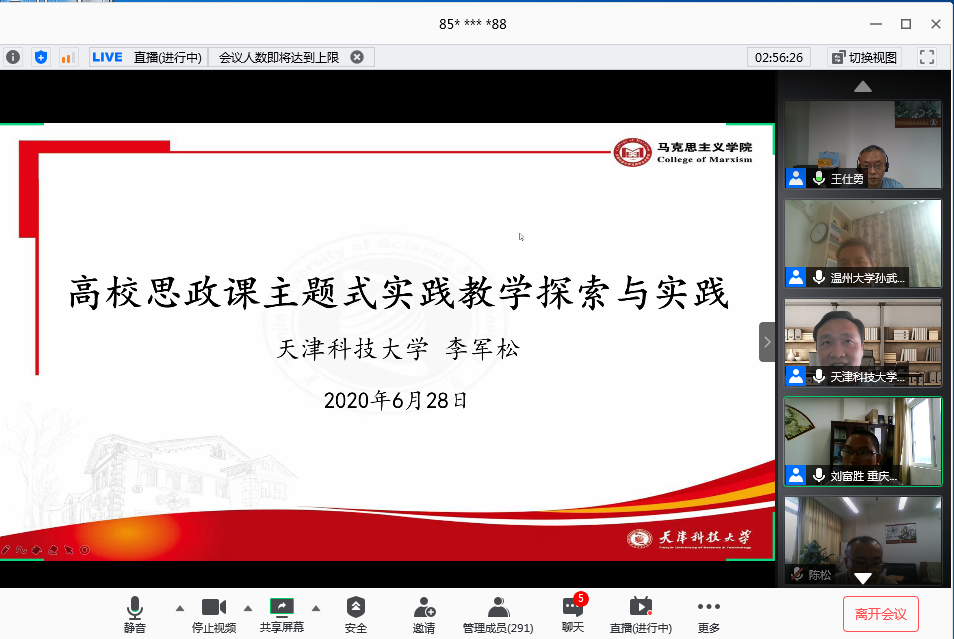Click the blue security shield icon
The width and height of the screenshot is (954, 639).
click(41, 57)
